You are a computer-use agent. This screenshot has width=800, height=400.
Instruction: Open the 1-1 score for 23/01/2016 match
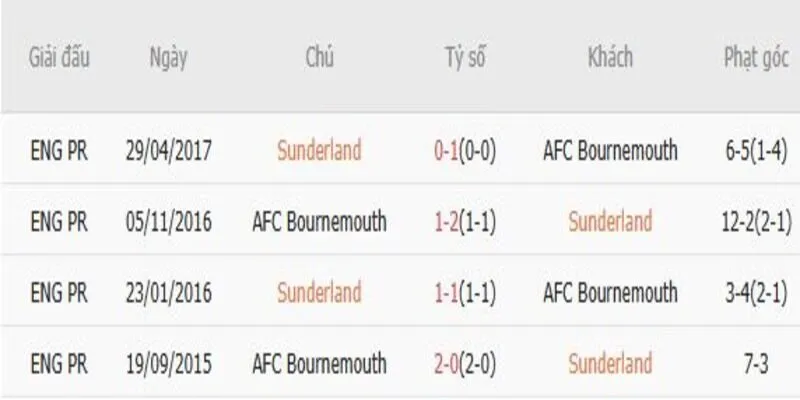[x=445, y=292]
